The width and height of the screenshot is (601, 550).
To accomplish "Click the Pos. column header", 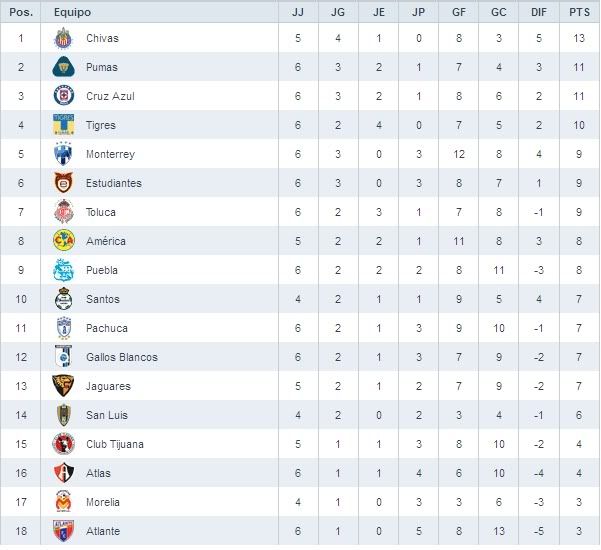I will (21, 12).
